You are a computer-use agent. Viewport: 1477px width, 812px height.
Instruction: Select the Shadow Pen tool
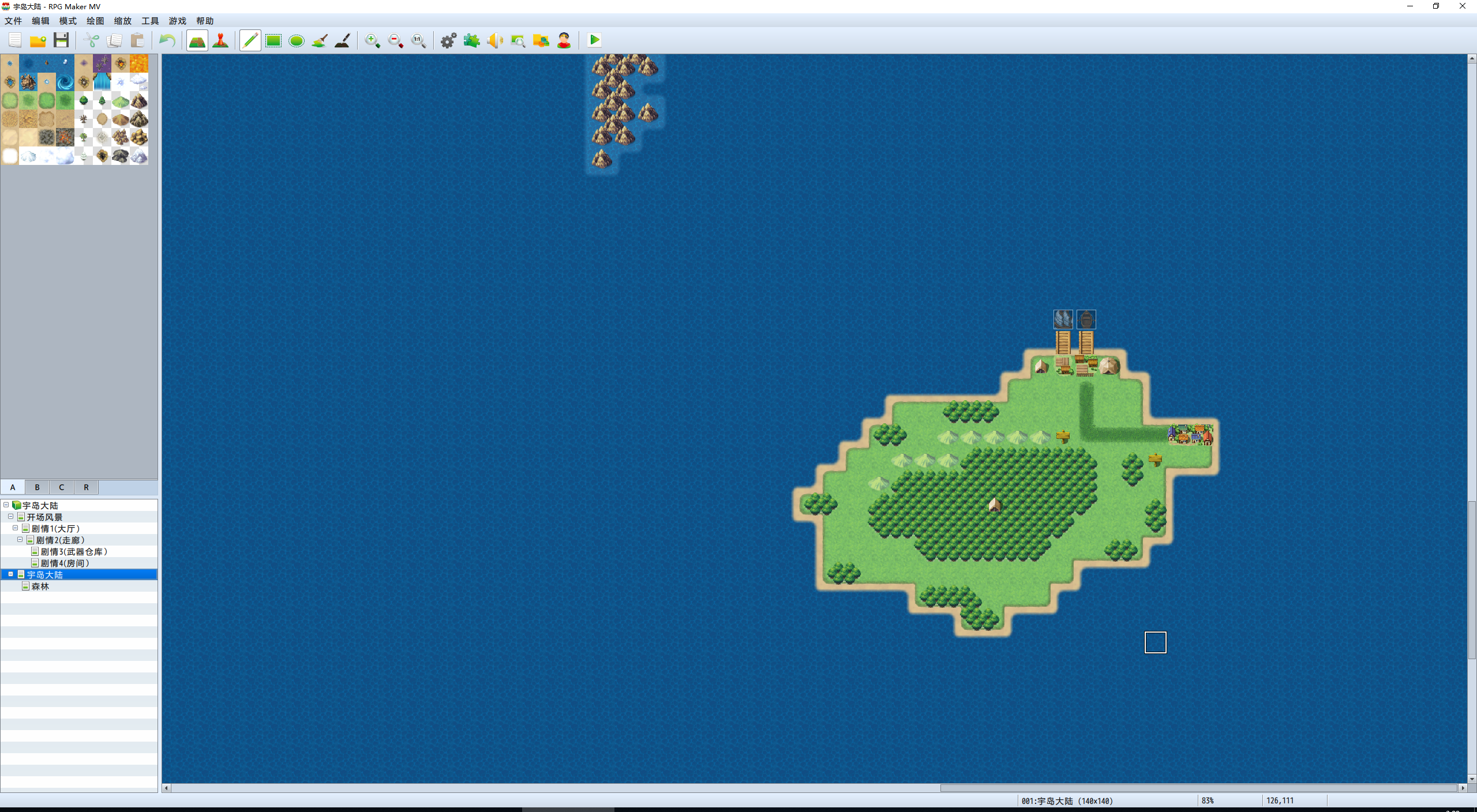coord(343,40)
